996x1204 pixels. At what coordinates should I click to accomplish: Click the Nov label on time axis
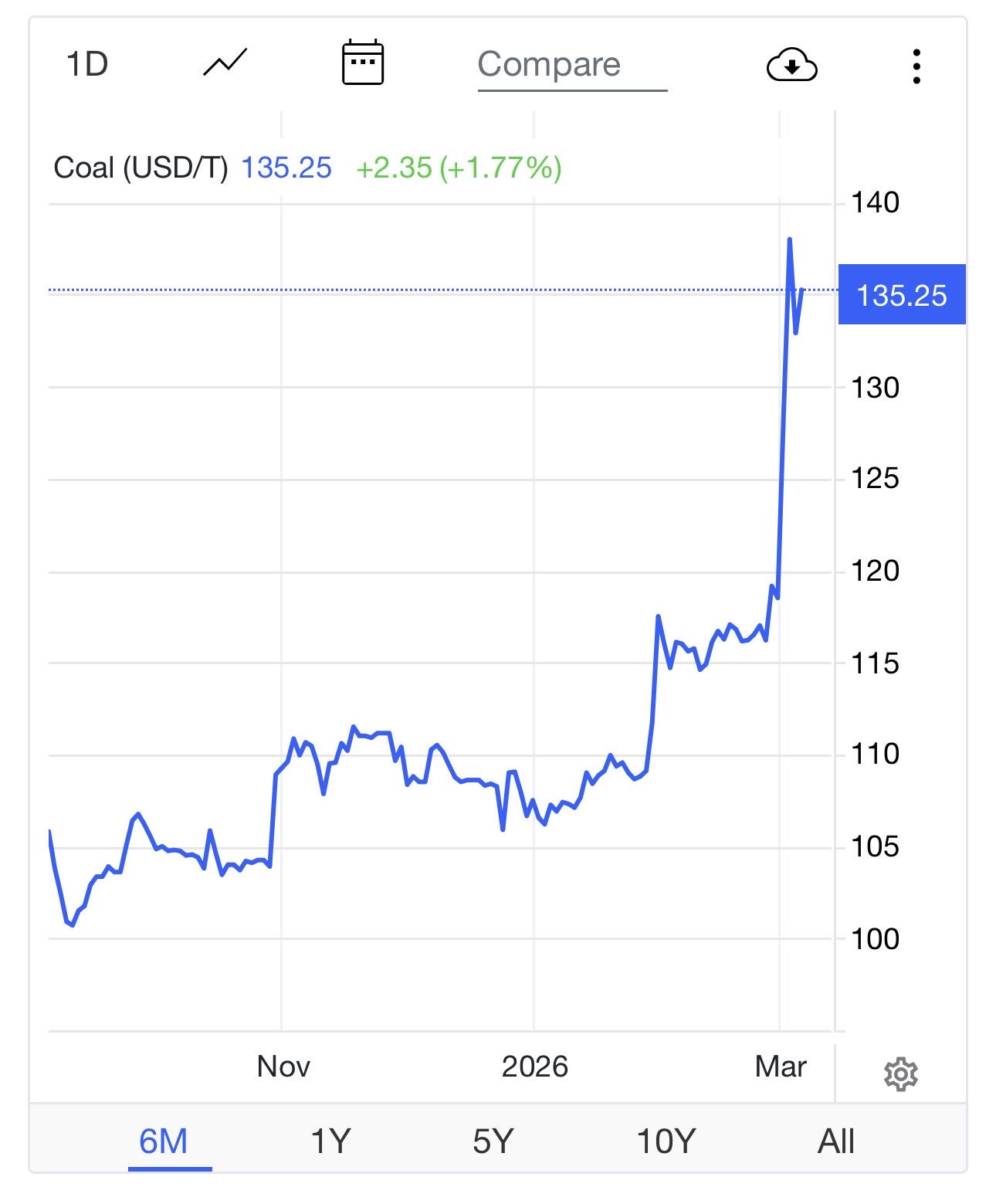click(x=283, y=1067)
